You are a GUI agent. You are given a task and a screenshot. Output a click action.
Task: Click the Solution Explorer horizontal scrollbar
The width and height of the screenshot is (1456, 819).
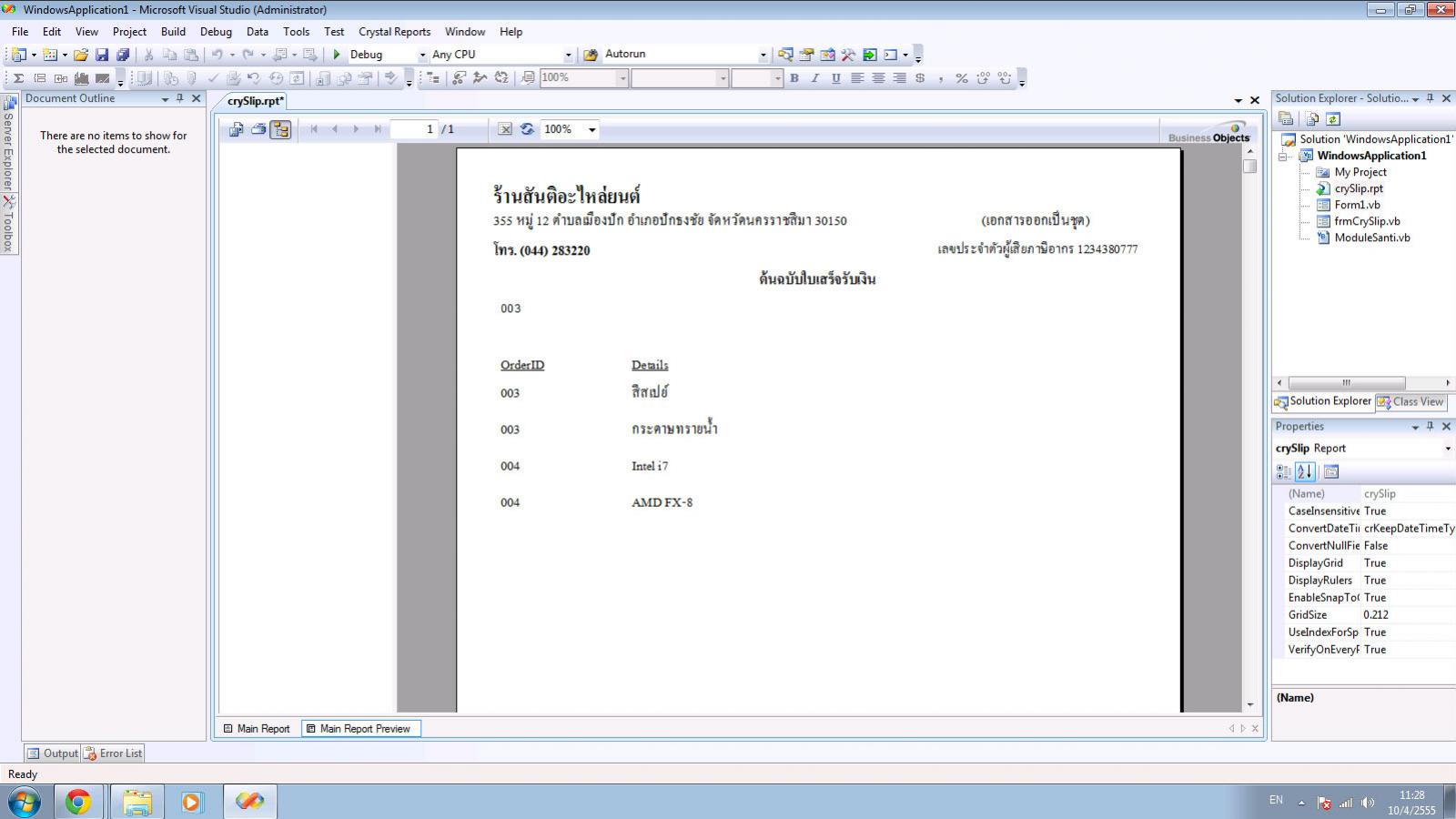point(1347,383)
